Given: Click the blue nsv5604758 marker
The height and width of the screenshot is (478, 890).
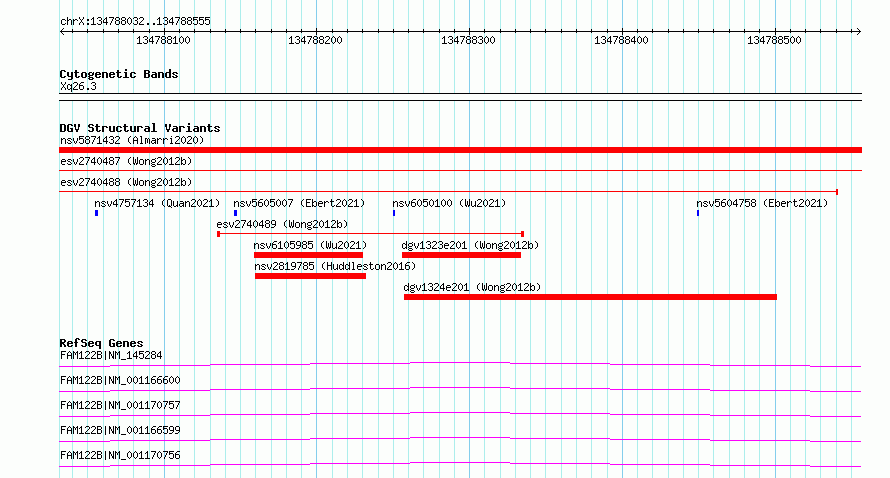Looking at the screenshot, I should coord(698,213).
